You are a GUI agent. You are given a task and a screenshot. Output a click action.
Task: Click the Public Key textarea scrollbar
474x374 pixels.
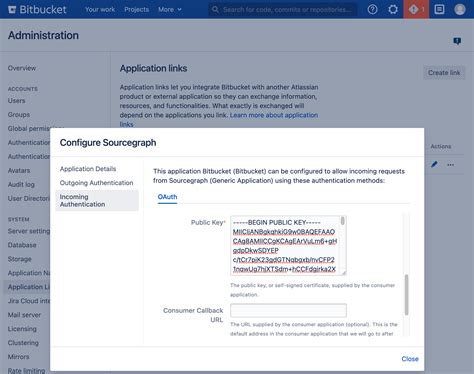coord(343,221)
